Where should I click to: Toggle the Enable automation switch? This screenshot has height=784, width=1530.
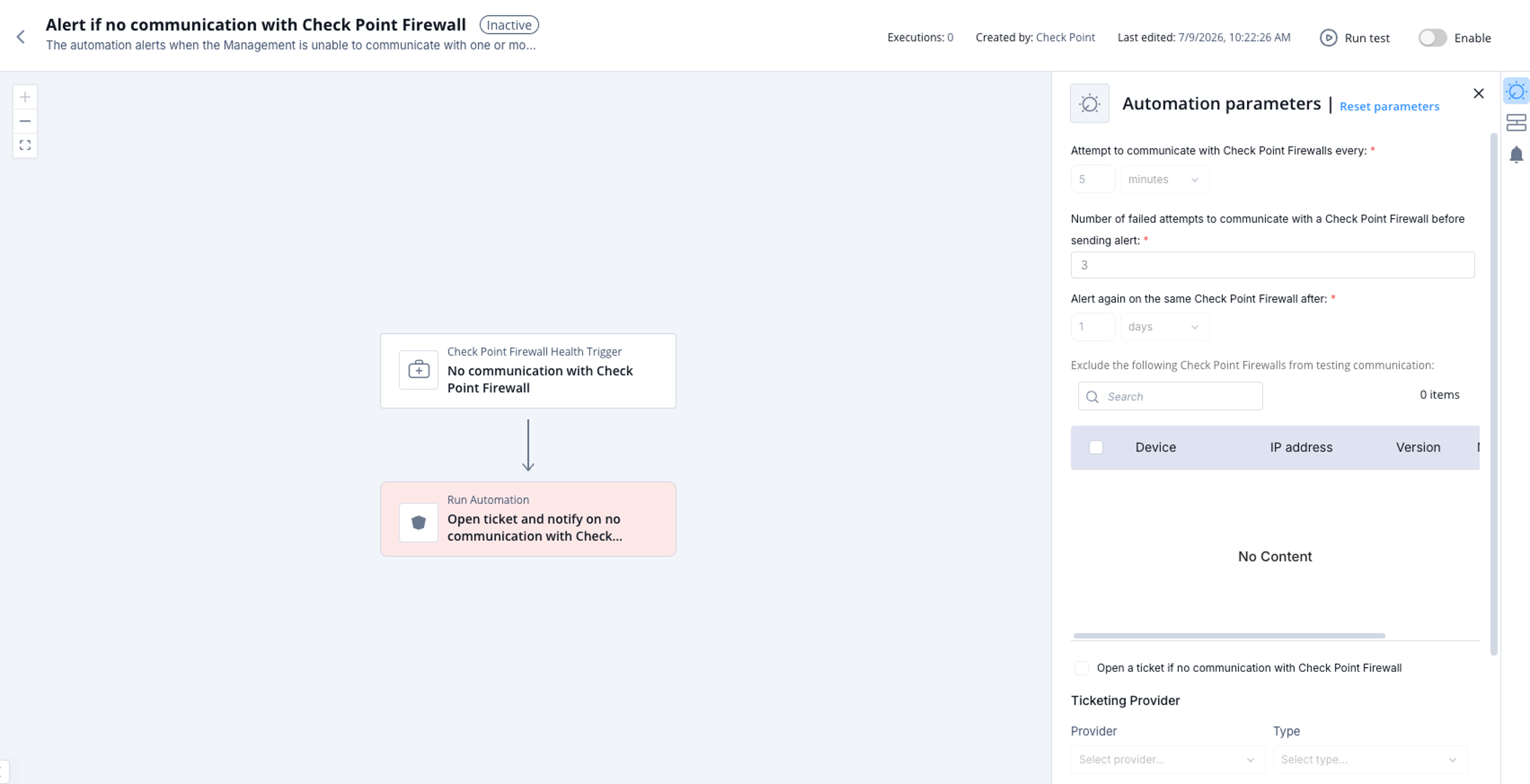pos(1432,37)
